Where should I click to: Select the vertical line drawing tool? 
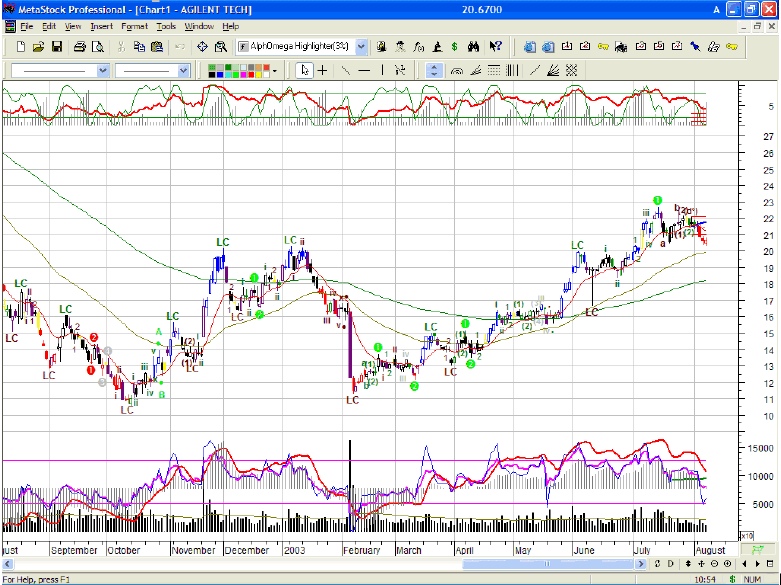(x=383, y=71)
